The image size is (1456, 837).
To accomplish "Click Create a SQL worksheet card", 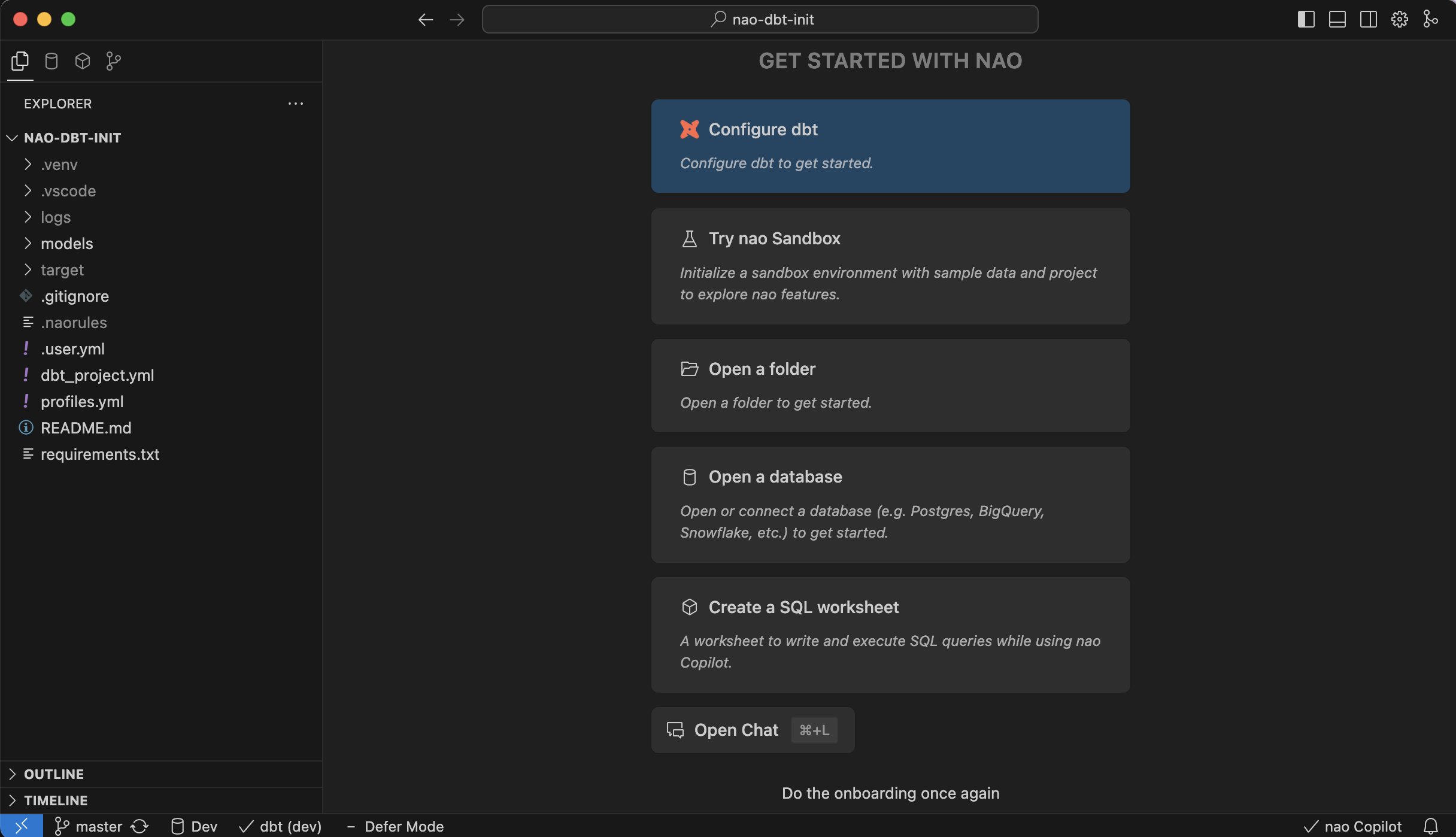I will coord(890,635).
